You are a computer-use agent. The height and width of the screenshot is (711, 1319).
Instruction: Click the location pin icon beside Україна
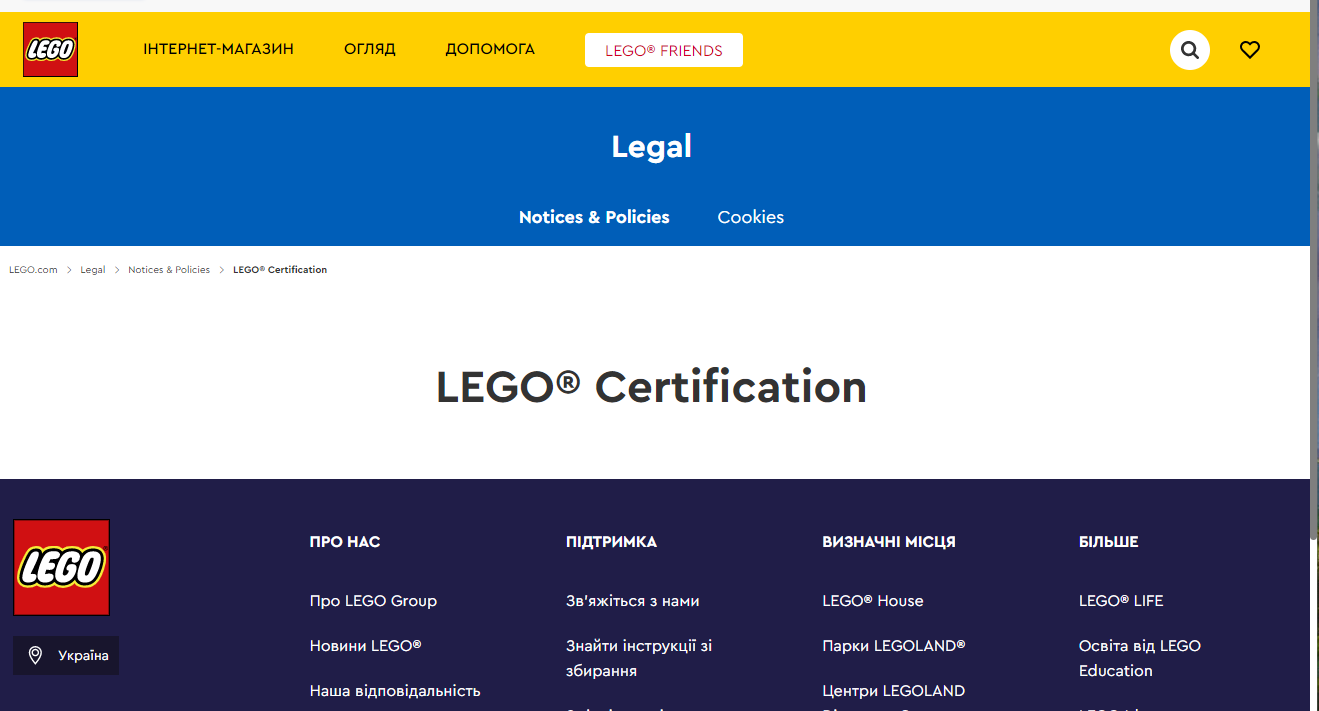(x=35, y=655)
